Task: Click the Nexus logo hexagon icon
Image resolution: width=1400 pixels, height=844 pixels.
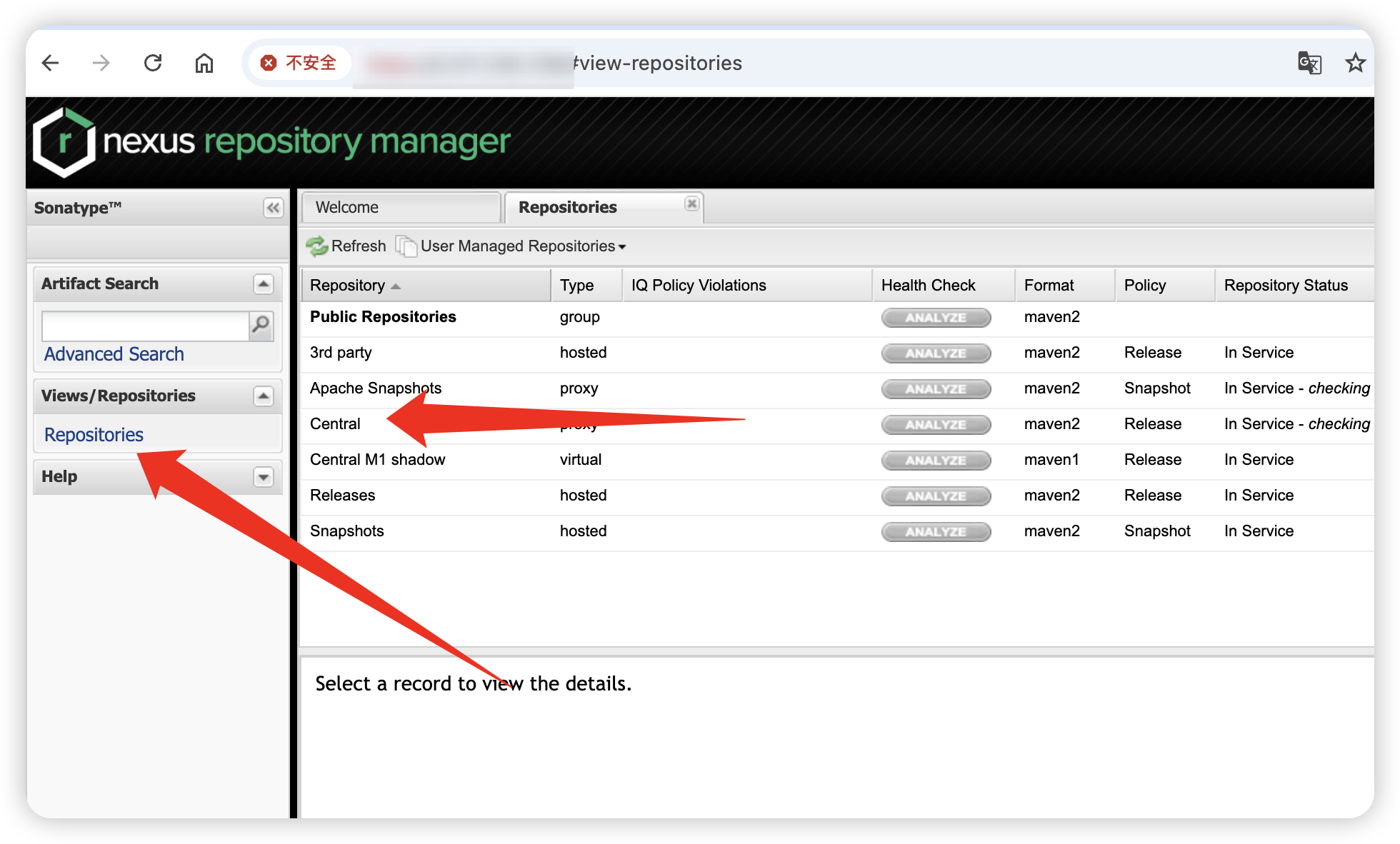Action: pos(64,142)
